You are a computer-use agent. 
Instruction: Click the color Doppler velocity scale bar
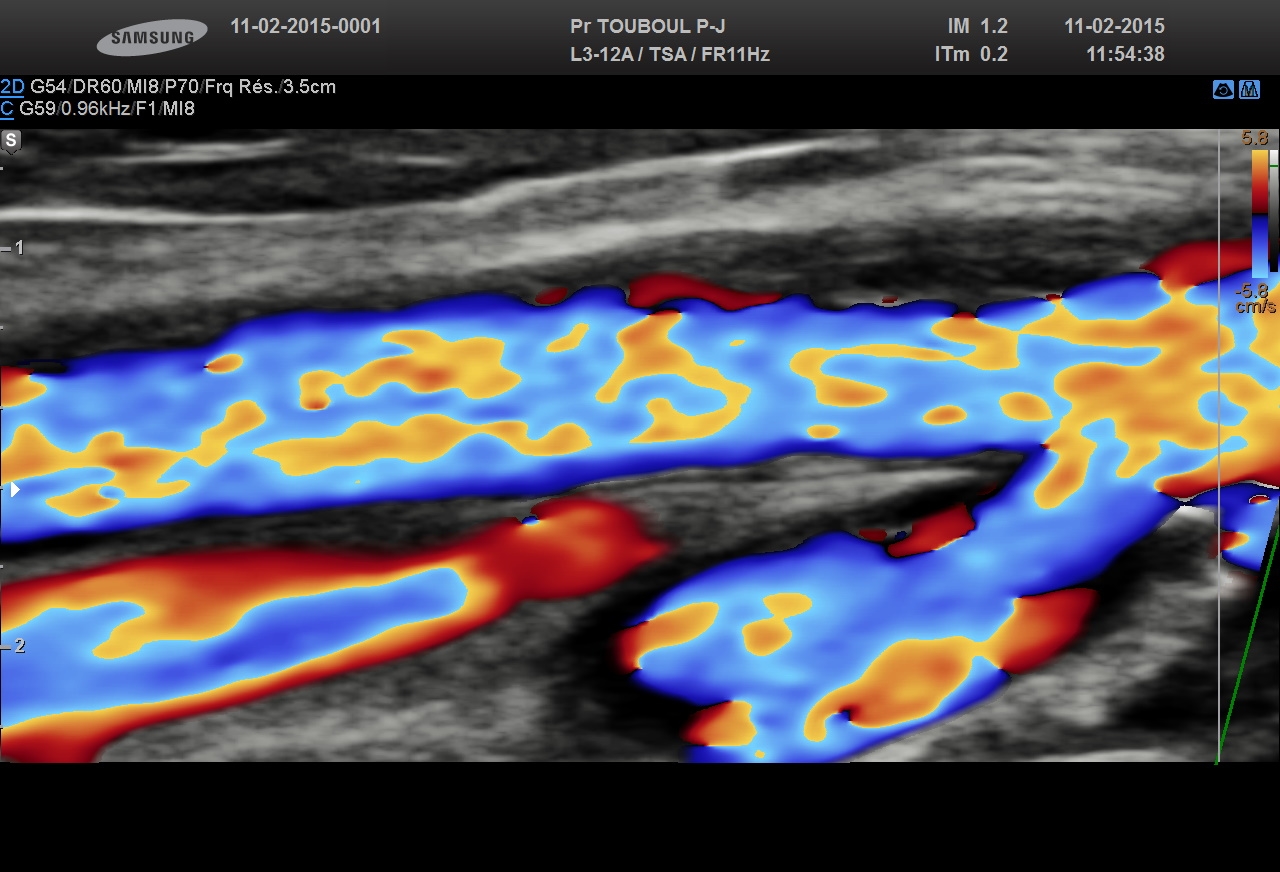[1259, 210]
